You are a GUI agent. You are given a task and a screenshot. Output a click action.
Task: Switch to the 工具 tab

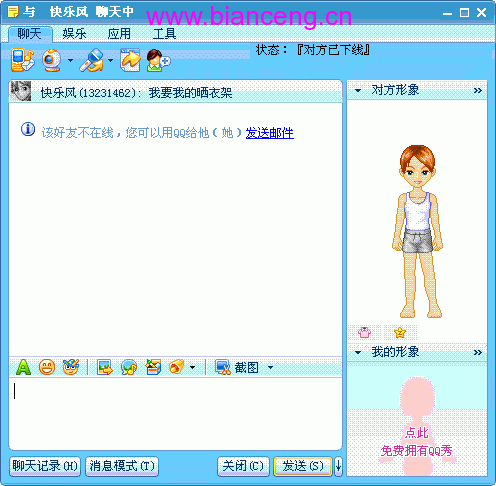(x=164, y=34)
